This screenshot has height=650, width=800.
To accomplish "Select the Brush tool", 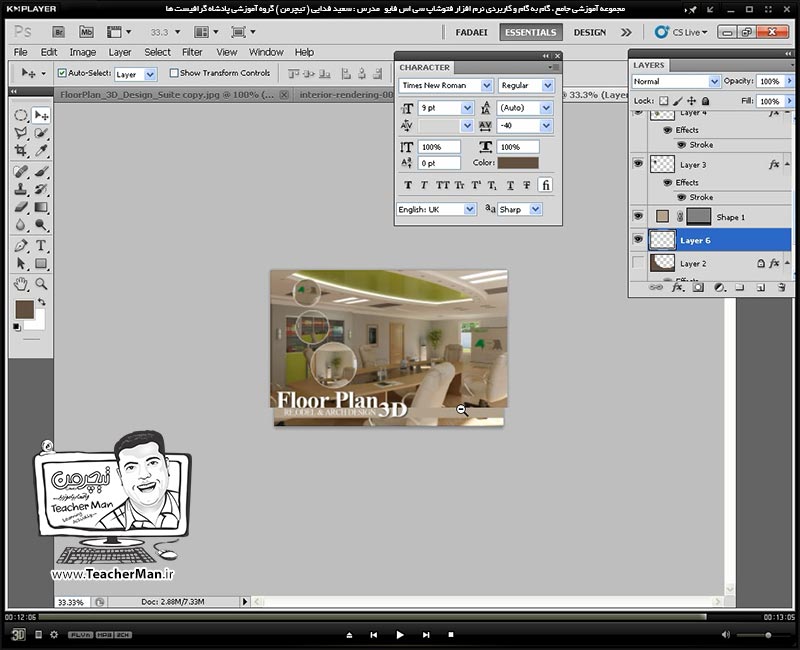I will tap(41, 171).
